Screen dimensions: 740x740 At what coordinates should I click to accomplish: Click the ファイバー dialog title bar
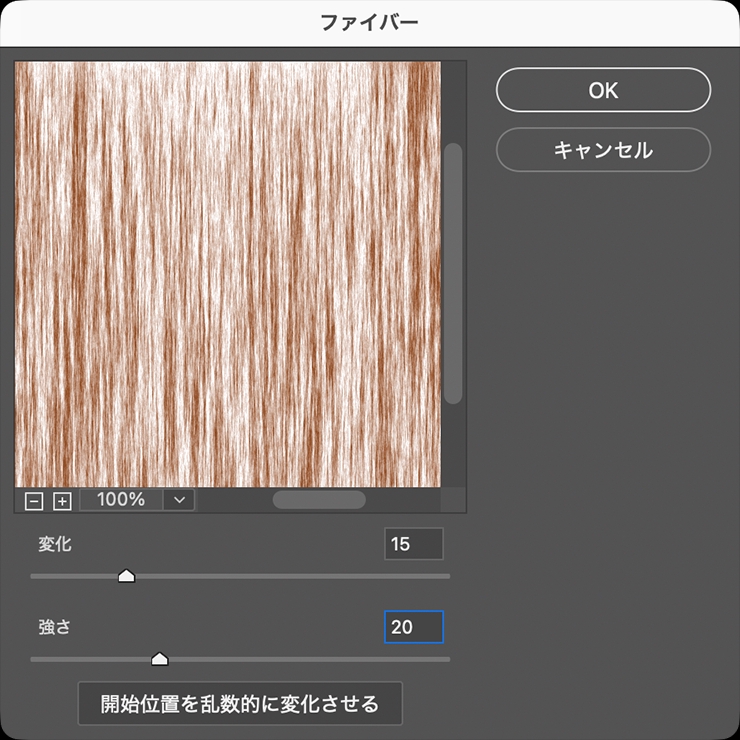click(369, 22)
